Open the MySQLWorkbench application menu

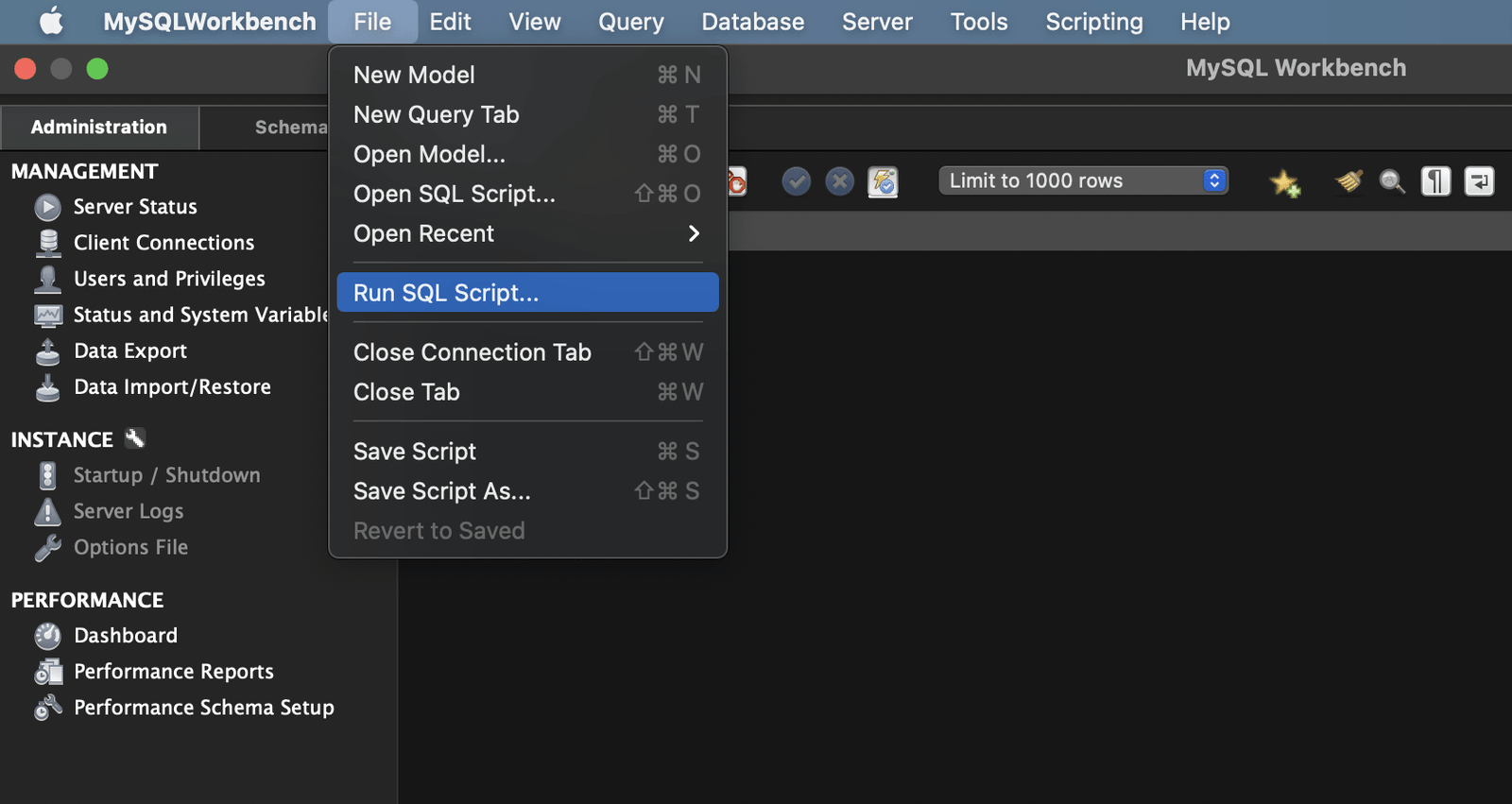[x=210, y=22]
